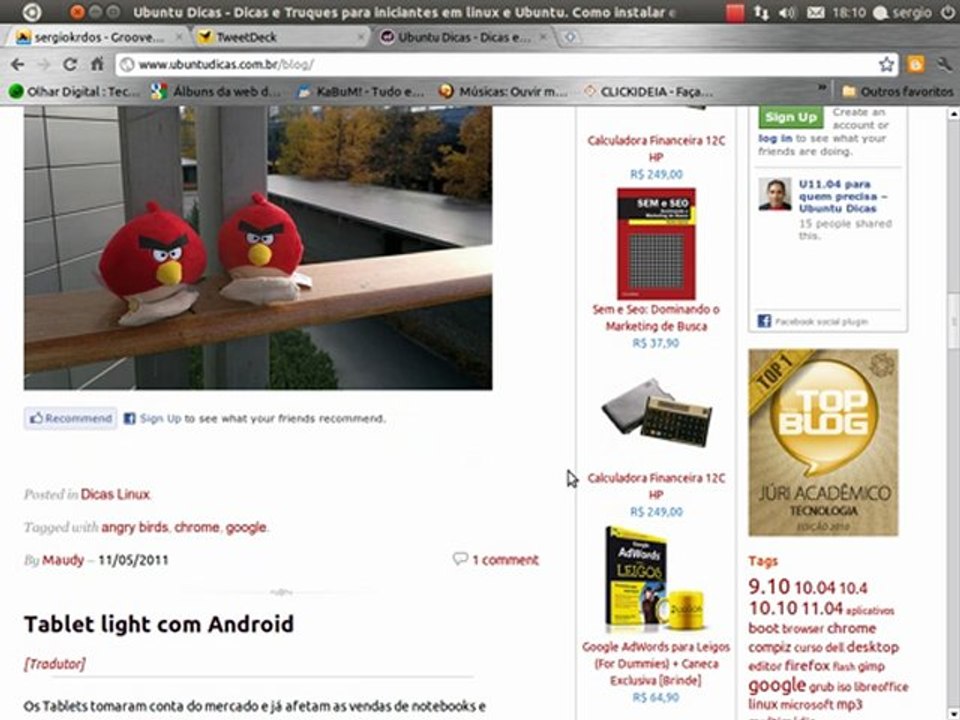Image resolution: width=960 pixels, height=720 pixels.
Task: Open the 11.04 tag in tag cloud
Action: 822,608
